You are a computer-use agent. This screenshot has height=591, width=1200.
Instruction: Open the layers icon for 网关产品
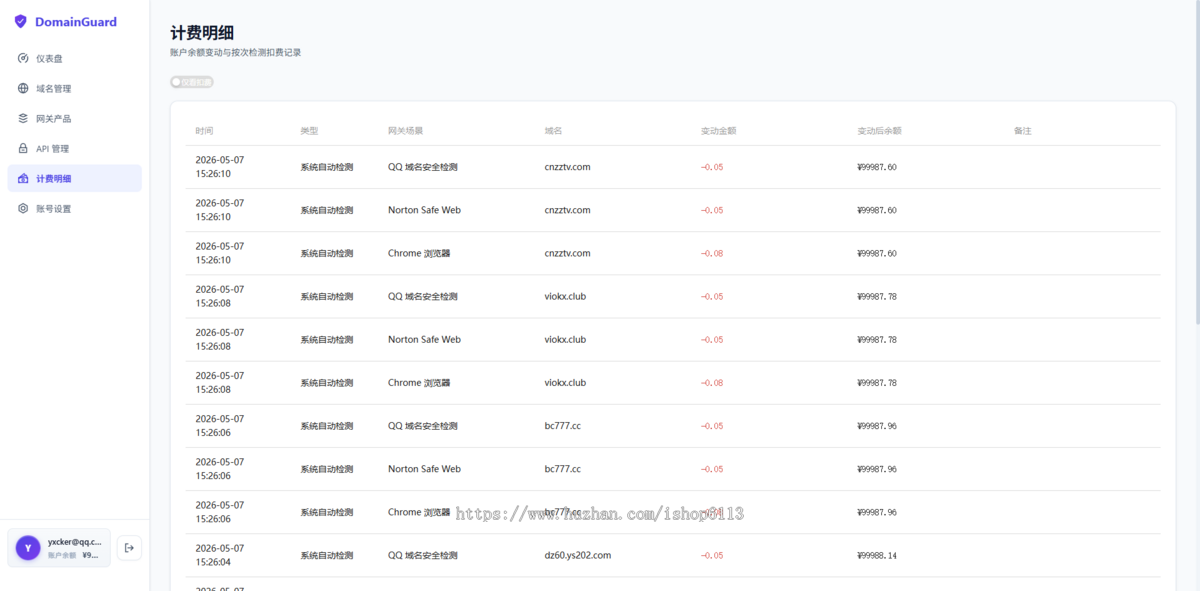[x=24, y=118]
